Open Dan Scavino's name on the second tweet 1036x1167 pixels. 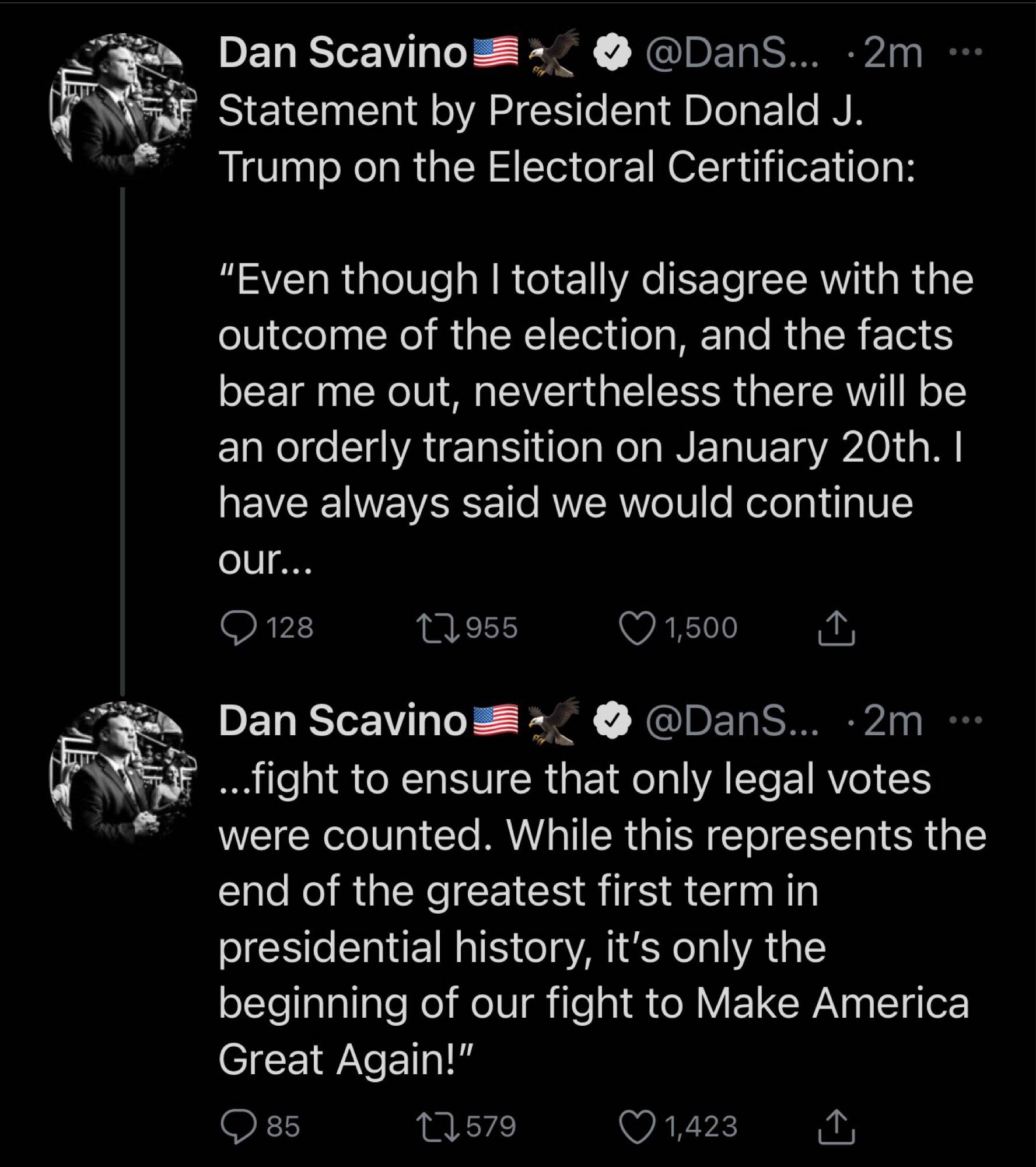pos(342,721)
